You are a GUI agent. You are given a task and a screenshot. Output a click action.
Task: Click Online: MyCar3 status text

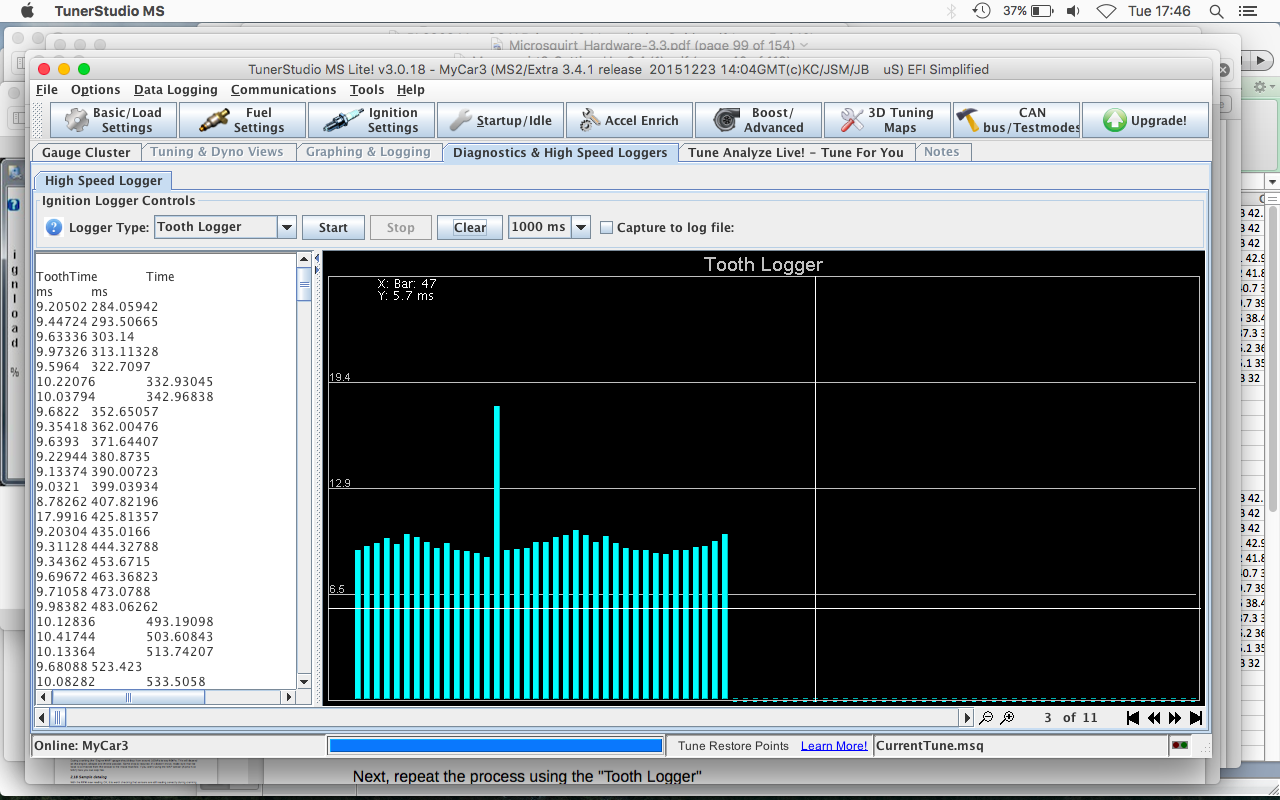coord(82,745)
